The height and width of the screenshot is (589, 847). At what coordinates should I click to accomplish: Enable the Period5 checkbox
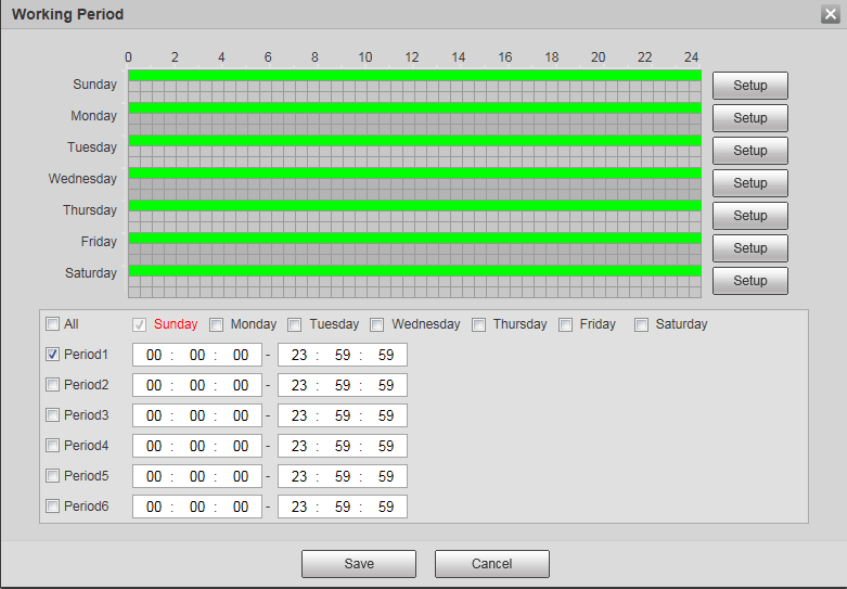click(x=52, y=476)
